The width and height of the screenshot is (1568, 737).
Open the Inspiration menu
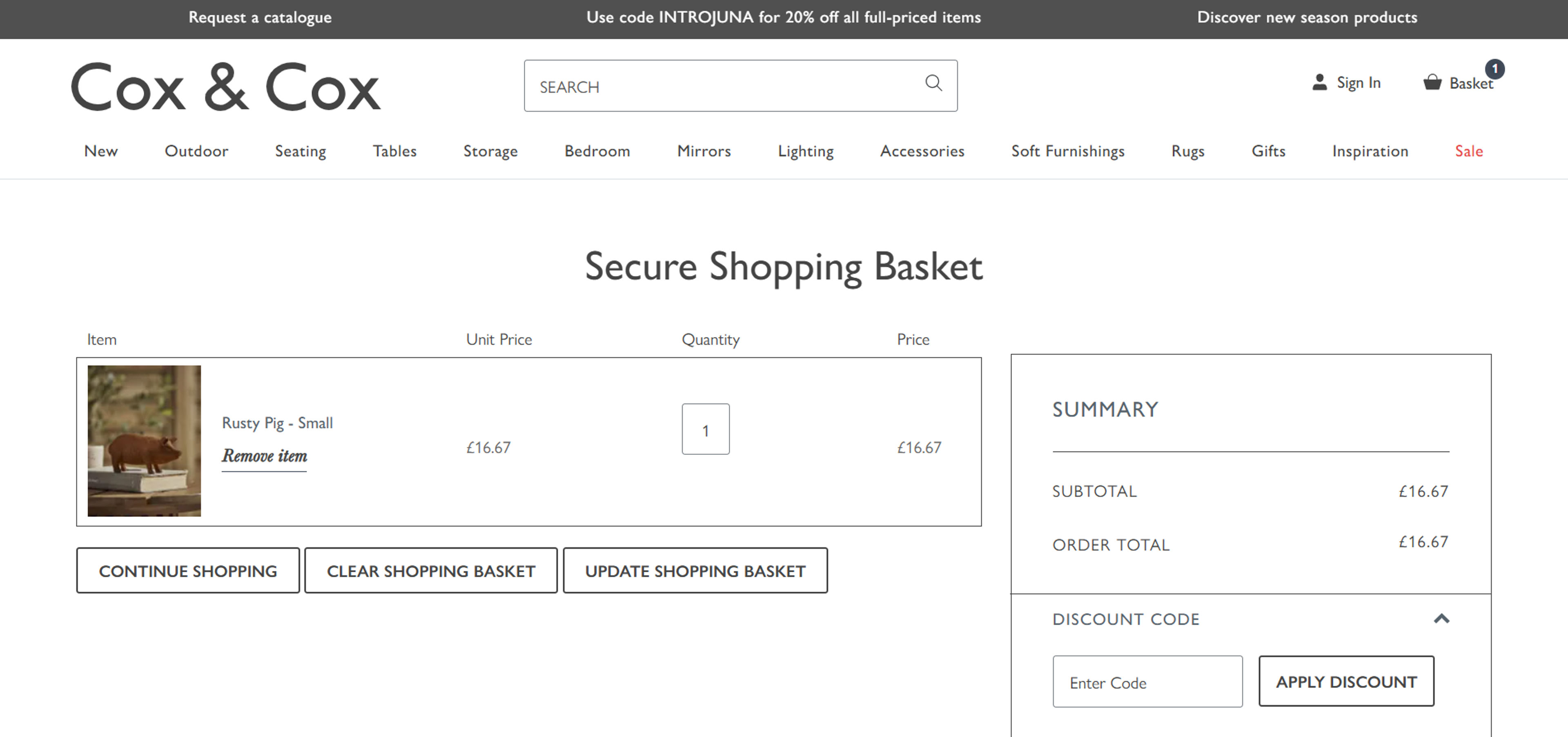tap(1370, 151)
